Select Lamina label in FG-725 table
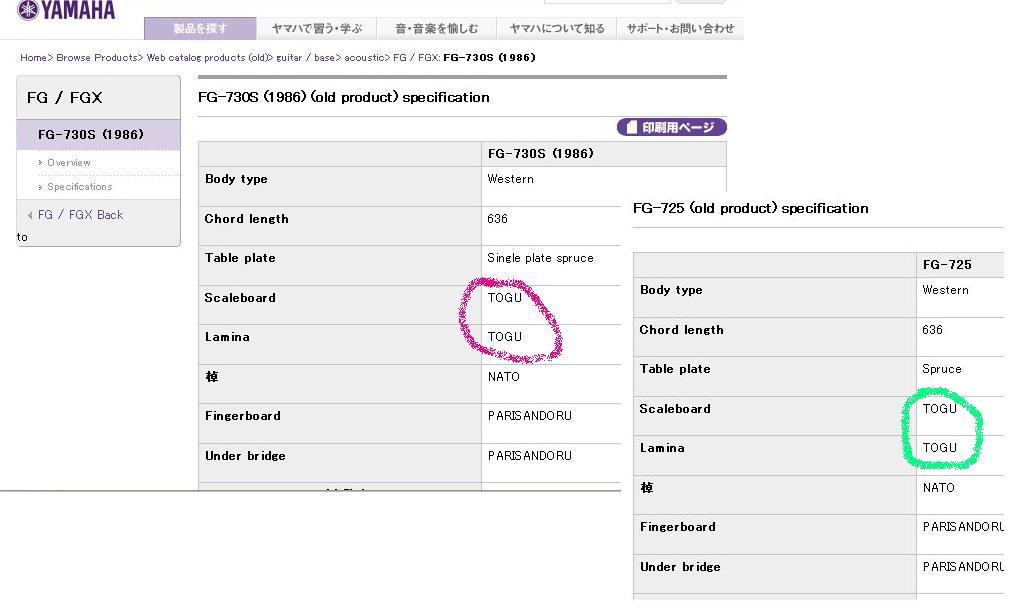Screen dimensions: 1026x615 tap(662, 449)
